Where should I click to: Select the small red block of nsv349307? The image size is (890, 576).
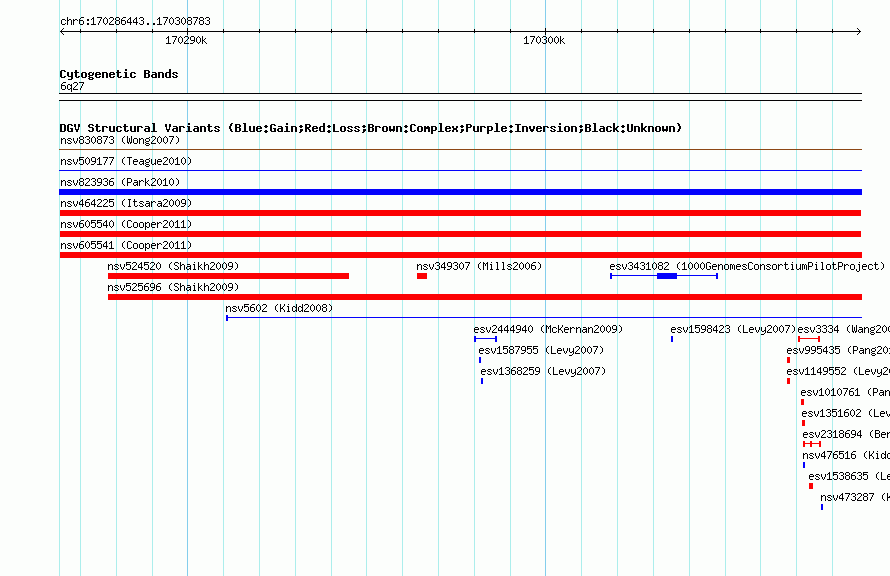pos(422,276)
